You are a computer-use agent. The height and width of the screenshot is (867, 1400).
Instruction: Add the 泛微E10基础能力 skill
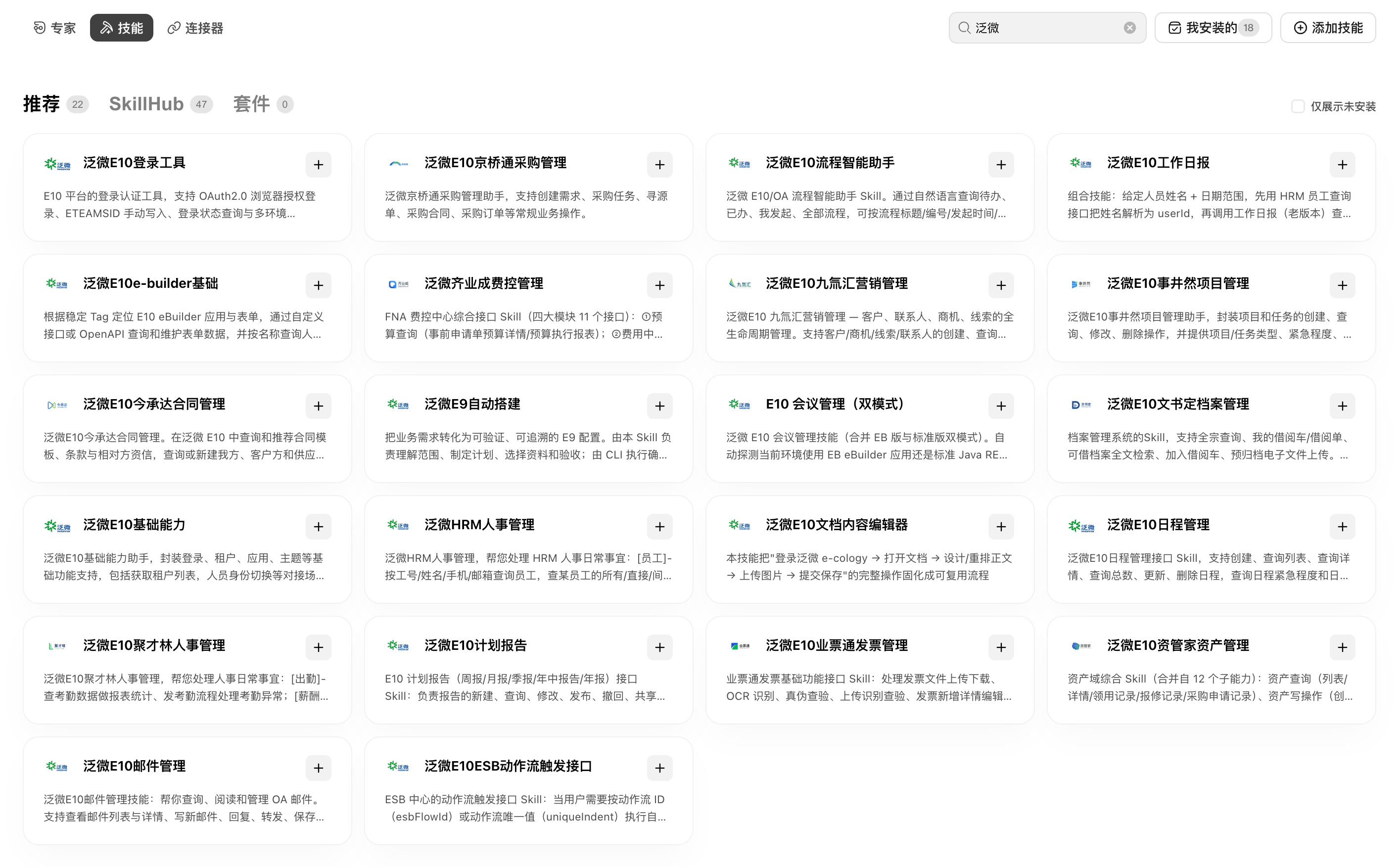click(x=318, y=527)
